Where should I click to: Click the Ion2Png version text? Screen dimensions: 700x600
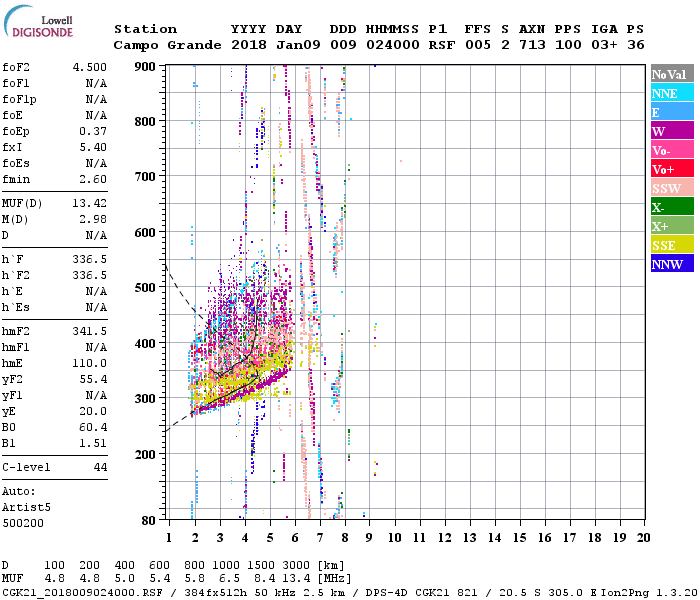(648, 593)
